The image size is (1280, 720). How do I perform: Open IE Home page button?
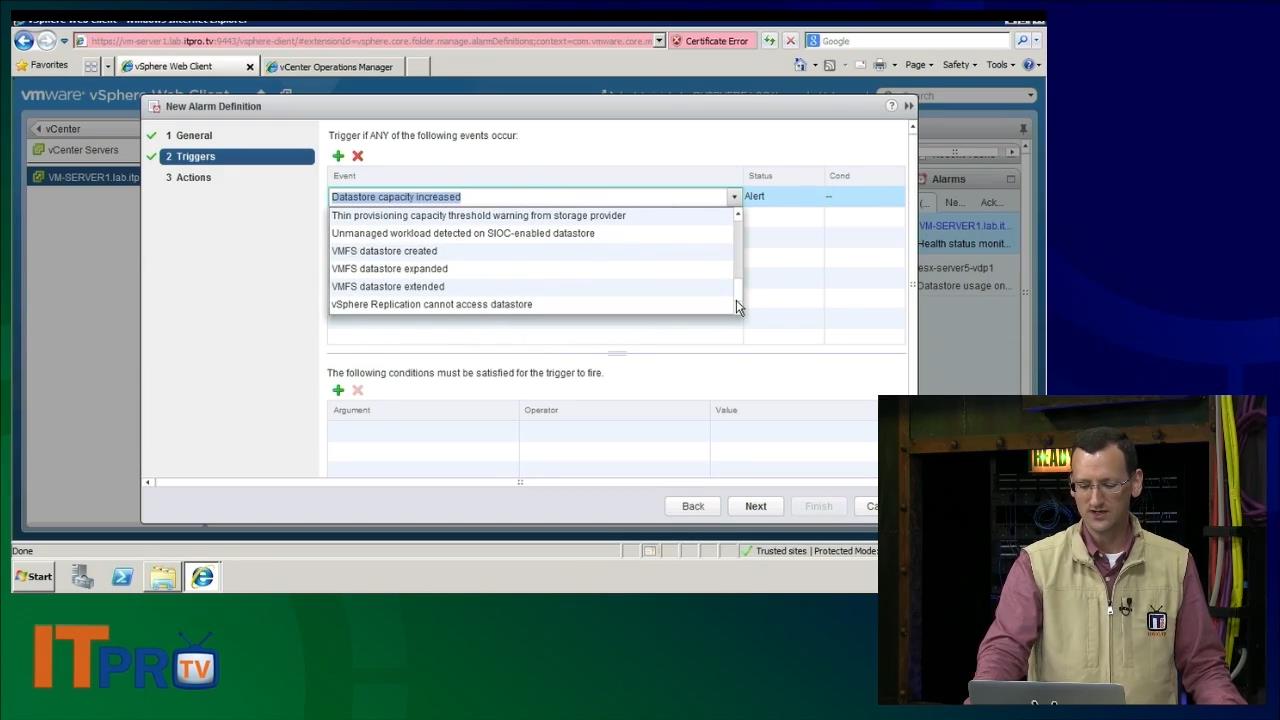(800, 65)
